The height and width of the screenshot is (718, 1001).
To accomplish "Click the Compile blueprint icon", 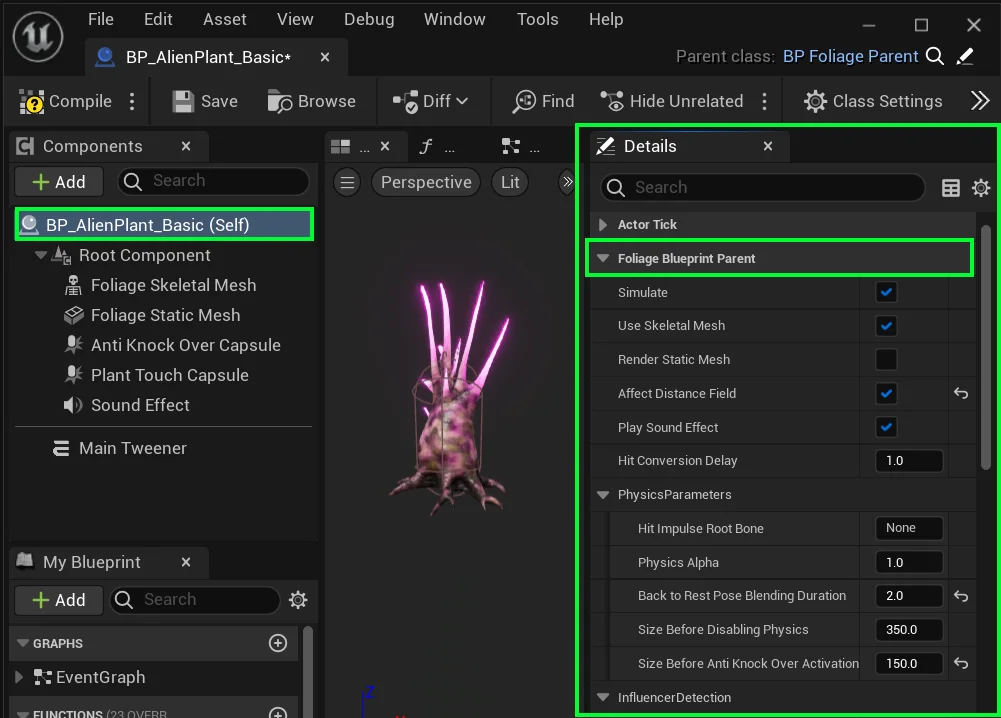I will (x=33, y=101).
